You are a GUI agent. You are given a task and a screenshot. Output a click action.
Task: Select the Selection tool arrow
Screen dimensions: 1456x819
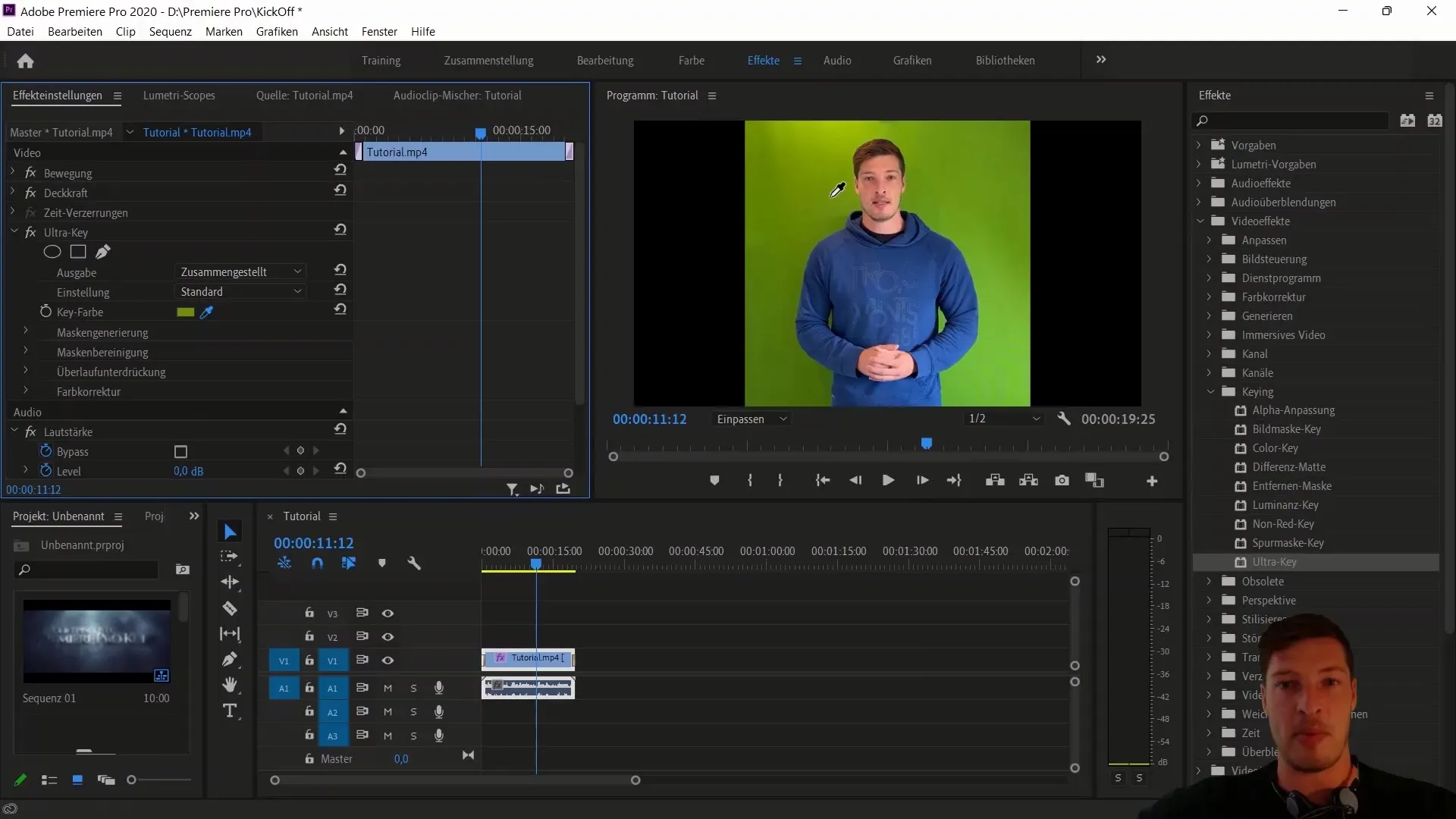coord(231,532)
